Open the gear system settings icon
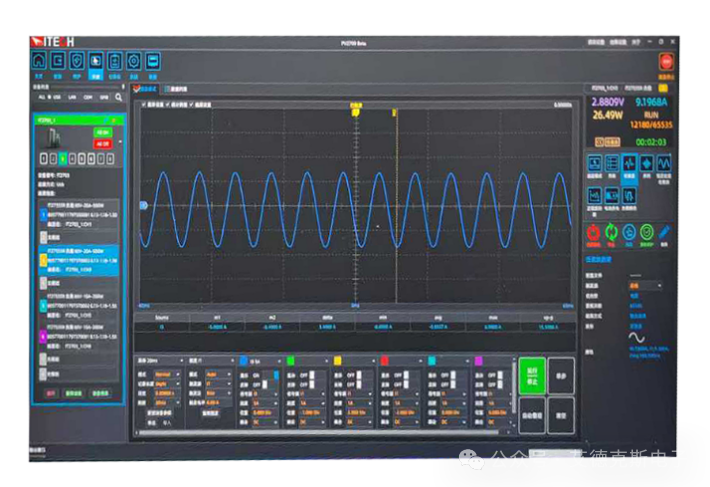The width and height of the screenshot is (710, 487). pos(134,61)
